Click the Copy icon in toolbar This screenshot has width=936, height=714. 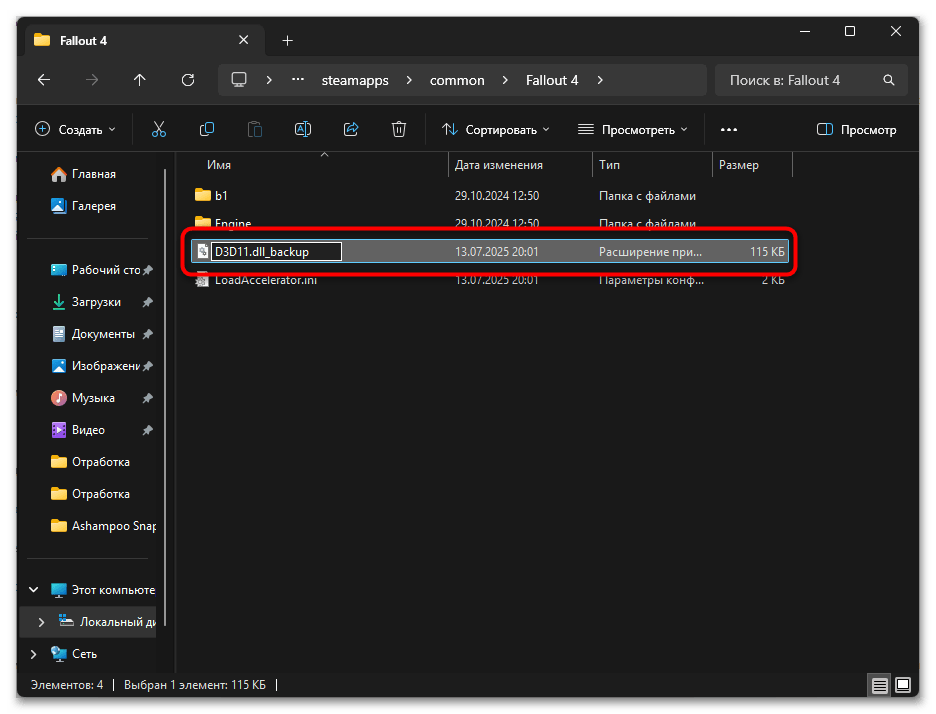pyautogui.click(x=207, y=129)
